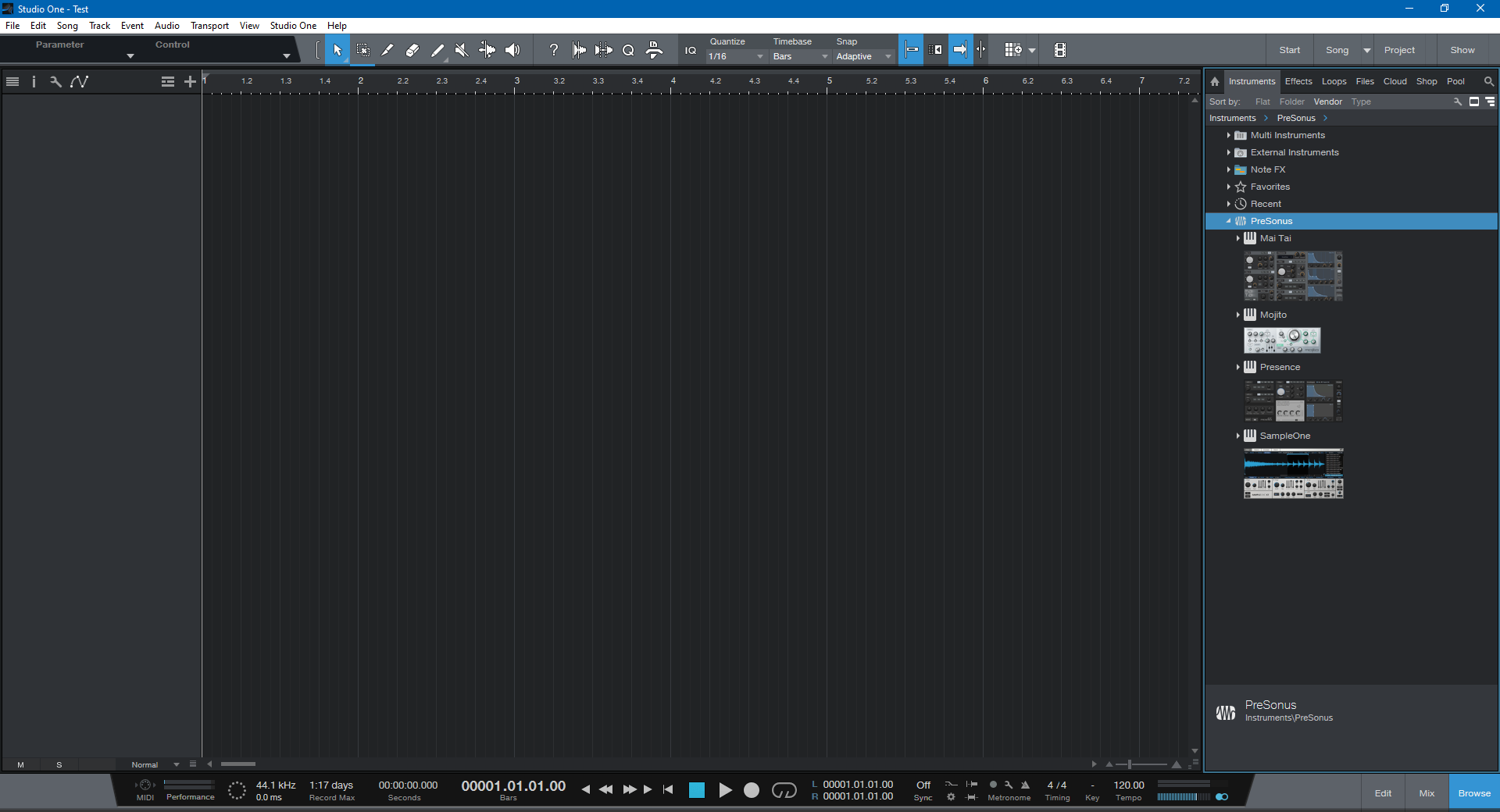Screen dimensions: 1500x812
Task: Toggle the IQ input quantize button
Action: 691,50
